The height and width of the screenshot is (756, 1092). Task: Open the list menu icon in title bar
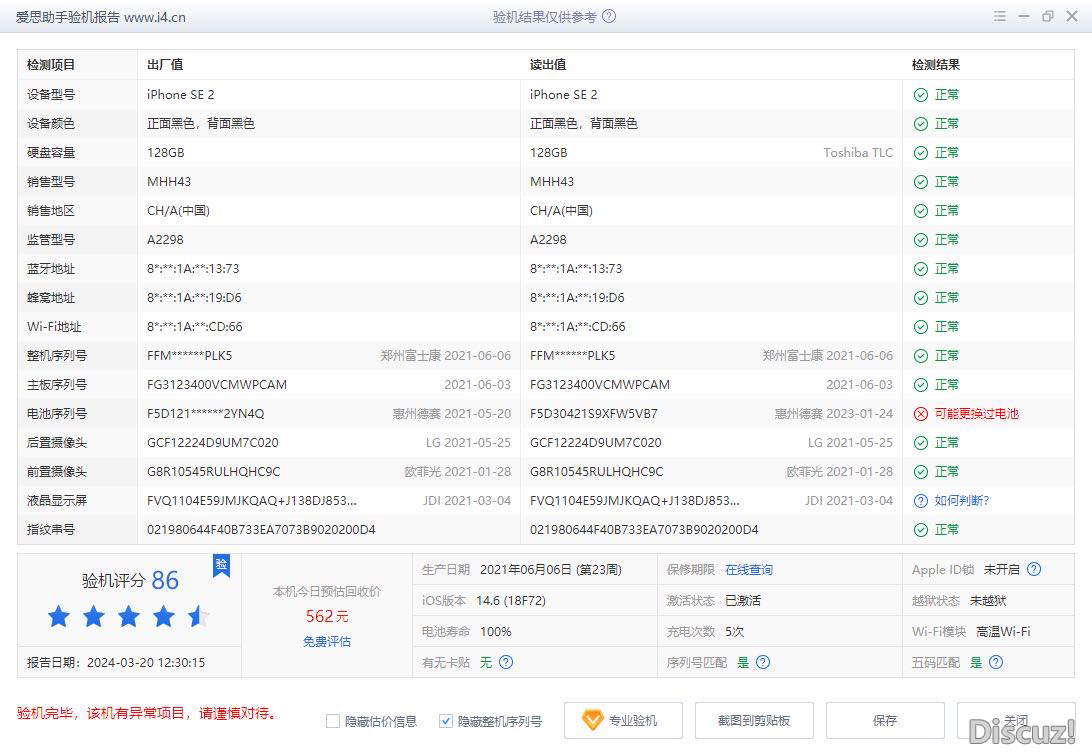pos(1000,16)
